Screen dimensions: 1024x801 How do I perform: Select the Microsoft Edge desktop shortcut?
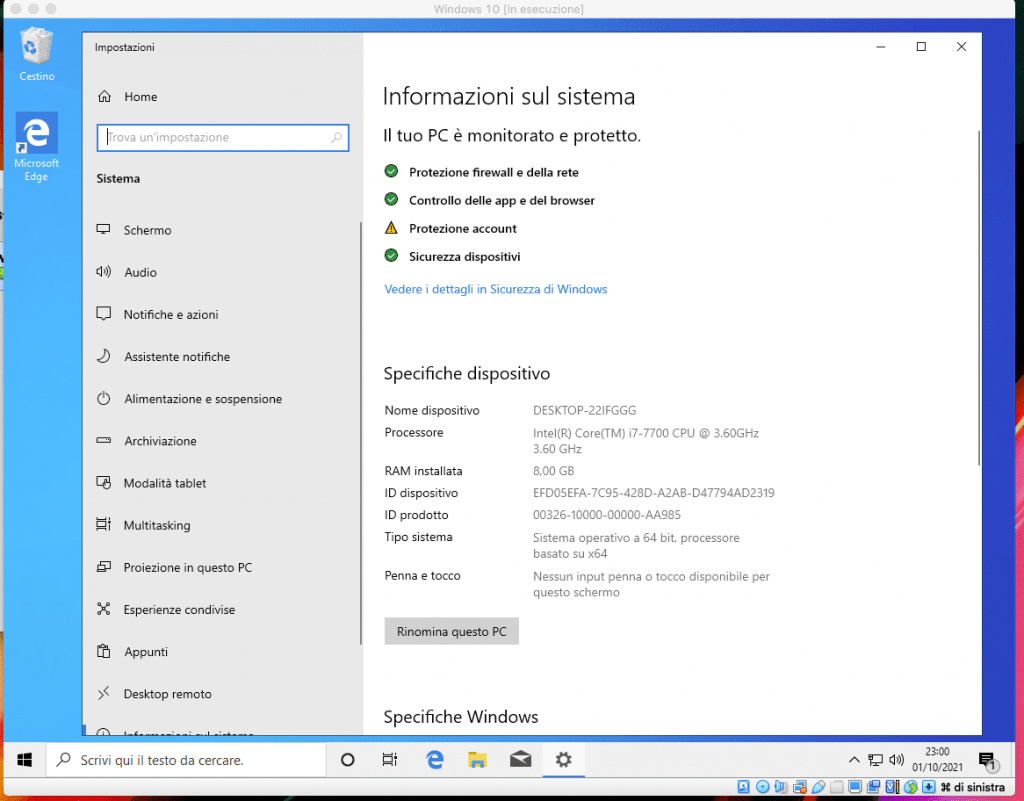(x=37, y=148)
